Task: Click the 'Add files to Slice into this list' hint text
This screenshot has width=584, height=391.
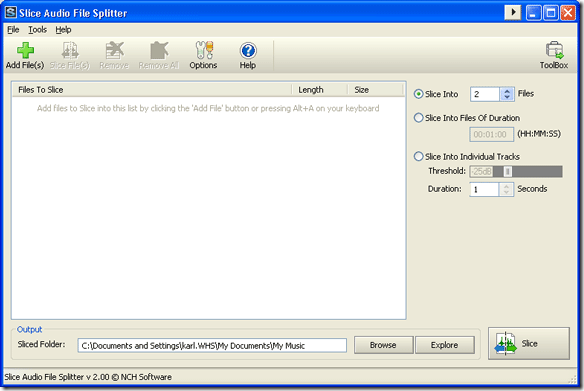Action: (x=208, y=108)
